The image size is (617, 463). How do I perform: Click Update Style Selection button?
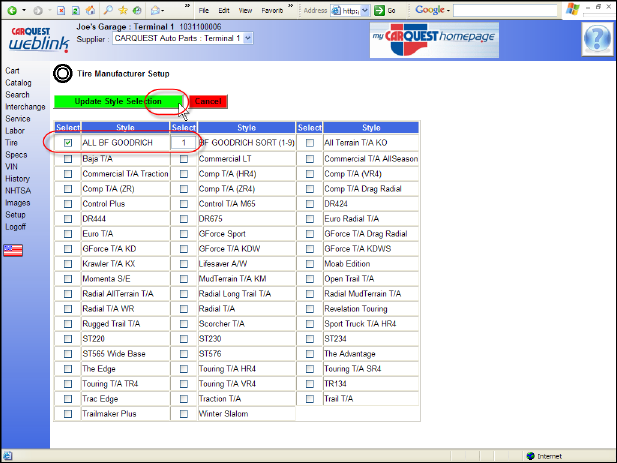118,101
